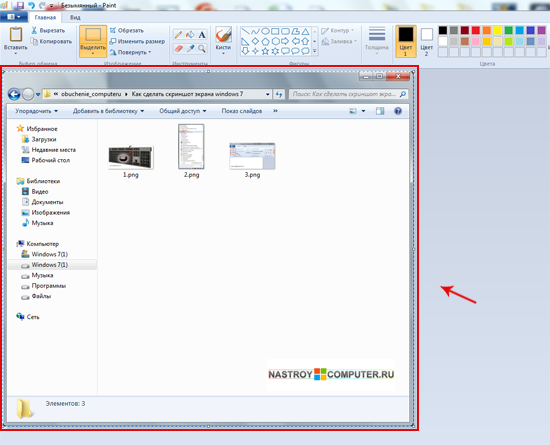This screenshot has height=445, width=550.
Task: Click Обрезать to crop the image
Action: pos(127,31)
